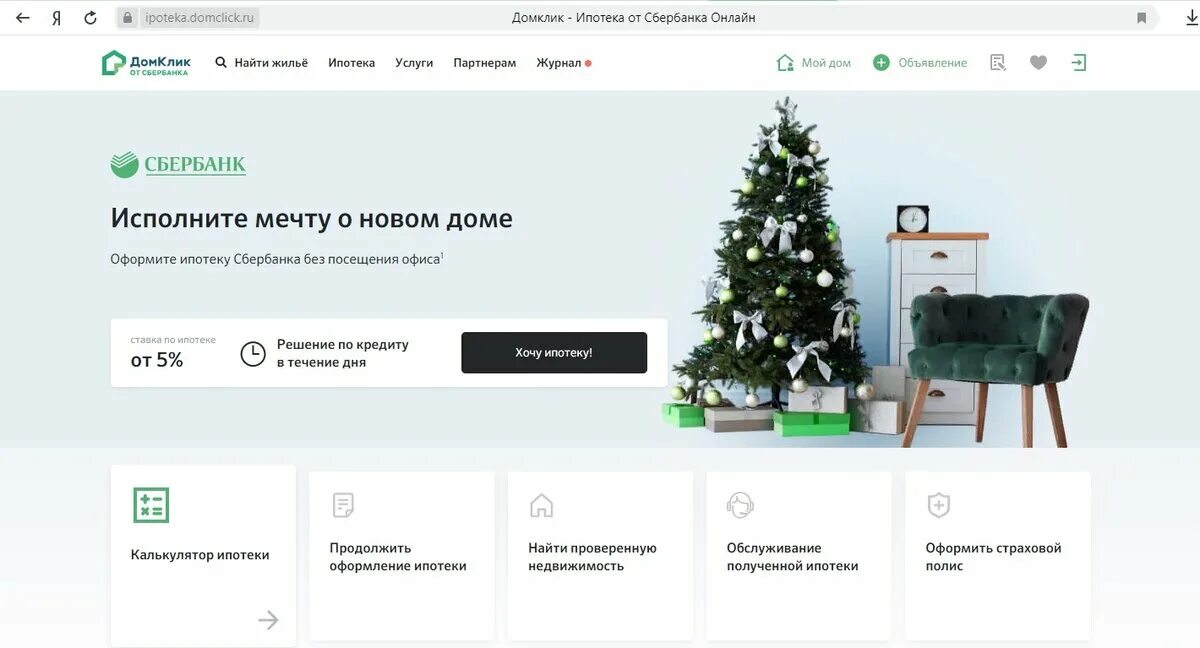
Task: Open 'Оформить страховой полис' card
Action: click(x=998, y=556)
